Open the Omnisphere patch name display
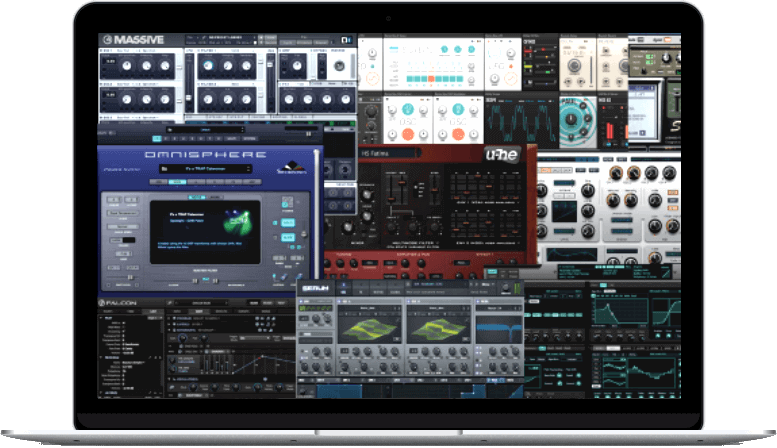Screen dimensions: 777x448 coord(206,169)
